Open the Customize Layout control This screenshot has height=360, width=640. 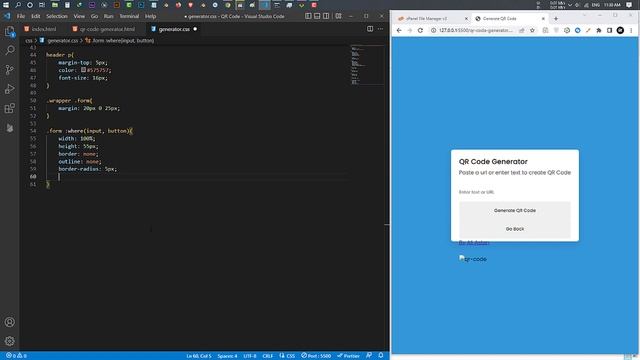(338, 16)
